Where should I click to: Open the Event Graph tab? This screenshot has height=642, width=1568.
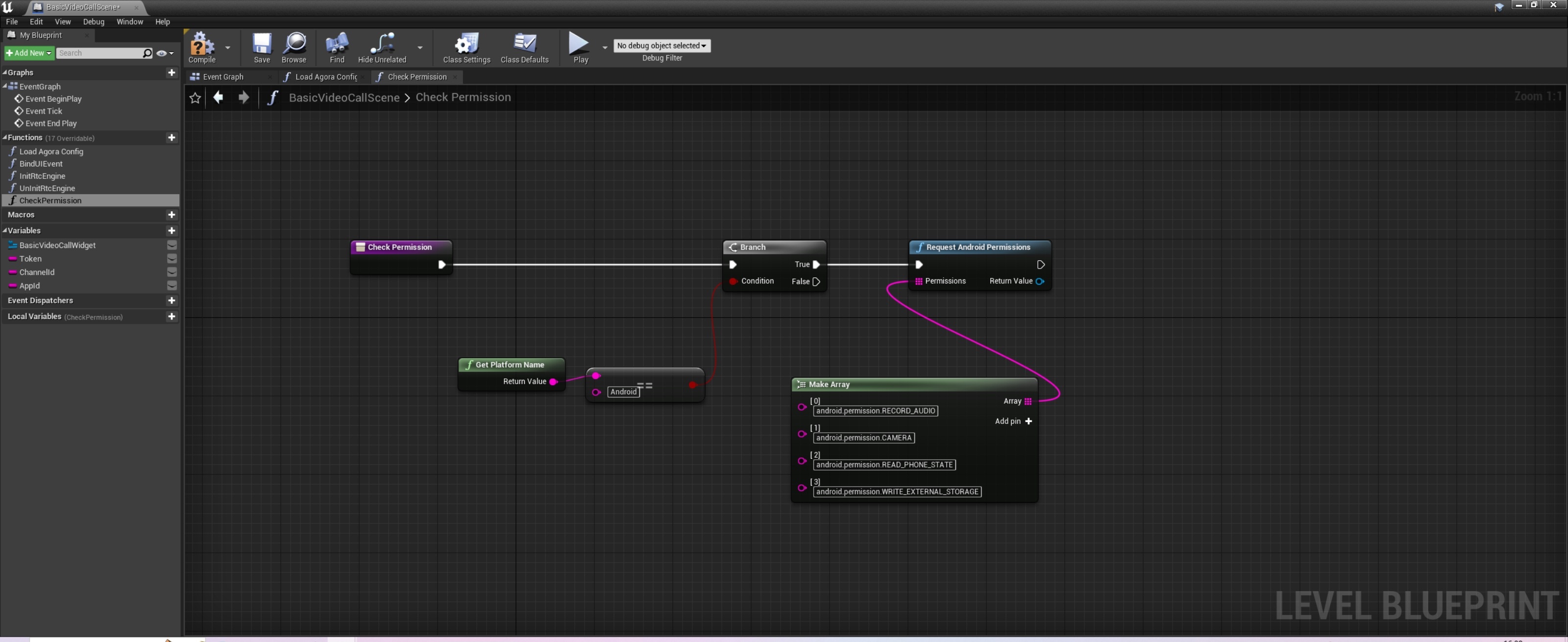(221, 76)
